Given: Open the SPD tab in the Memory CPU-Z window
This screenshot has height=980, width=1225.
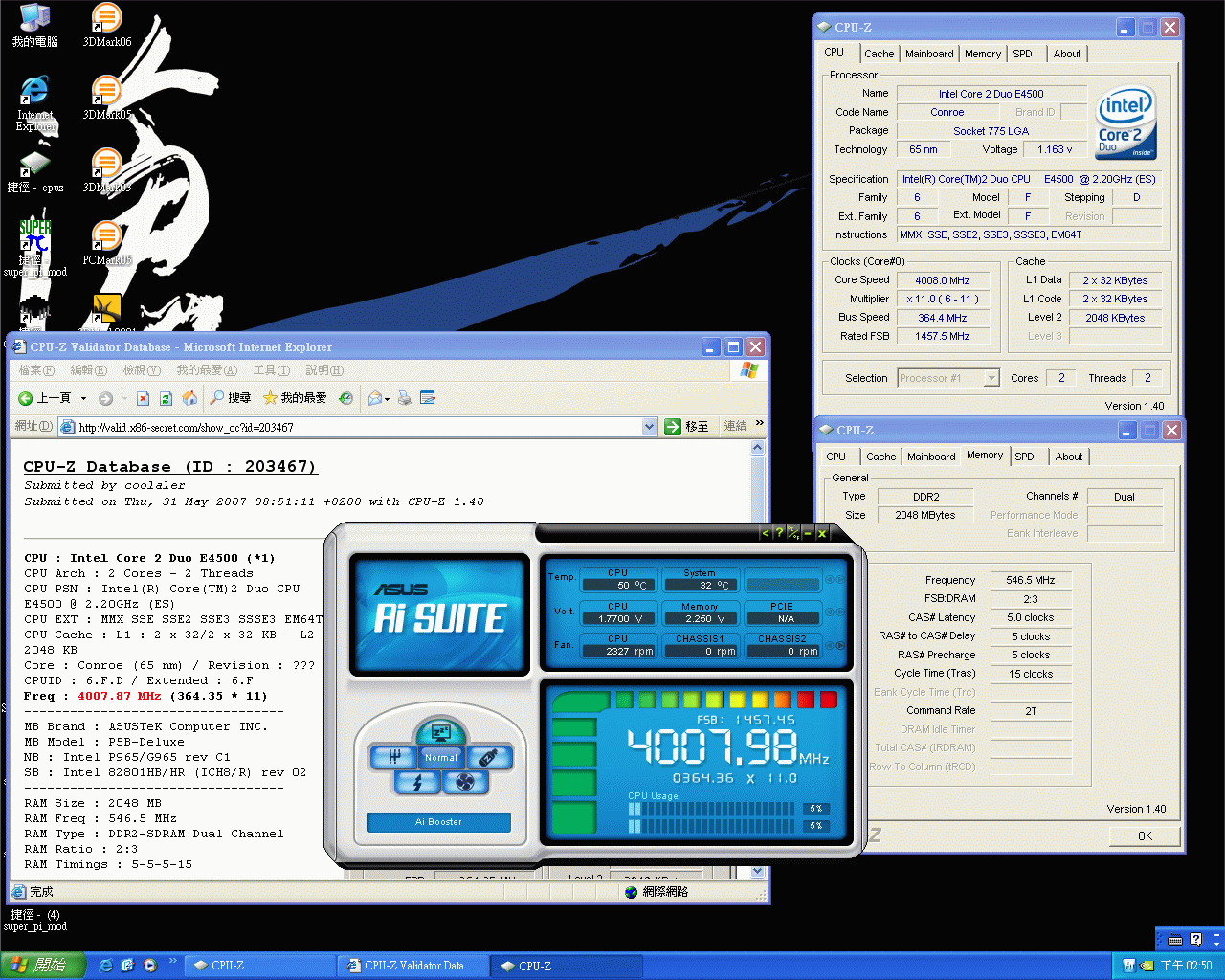Looking at the screenshot, I should click(1024, 457).
